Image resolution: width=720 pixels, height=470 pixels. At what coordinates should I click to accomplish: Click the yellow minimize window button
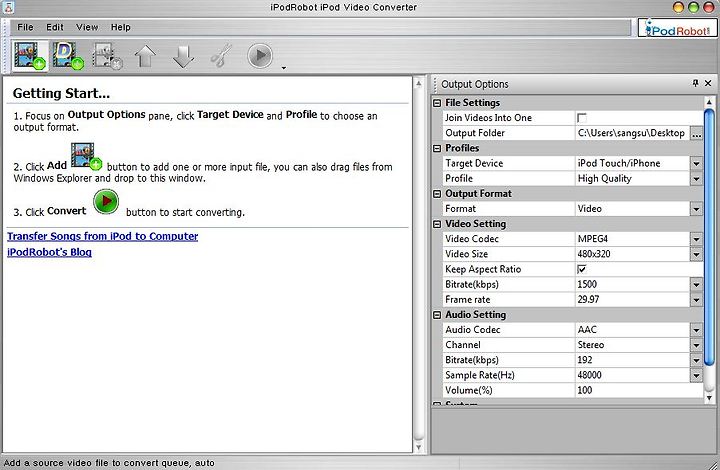pos(678,7)
